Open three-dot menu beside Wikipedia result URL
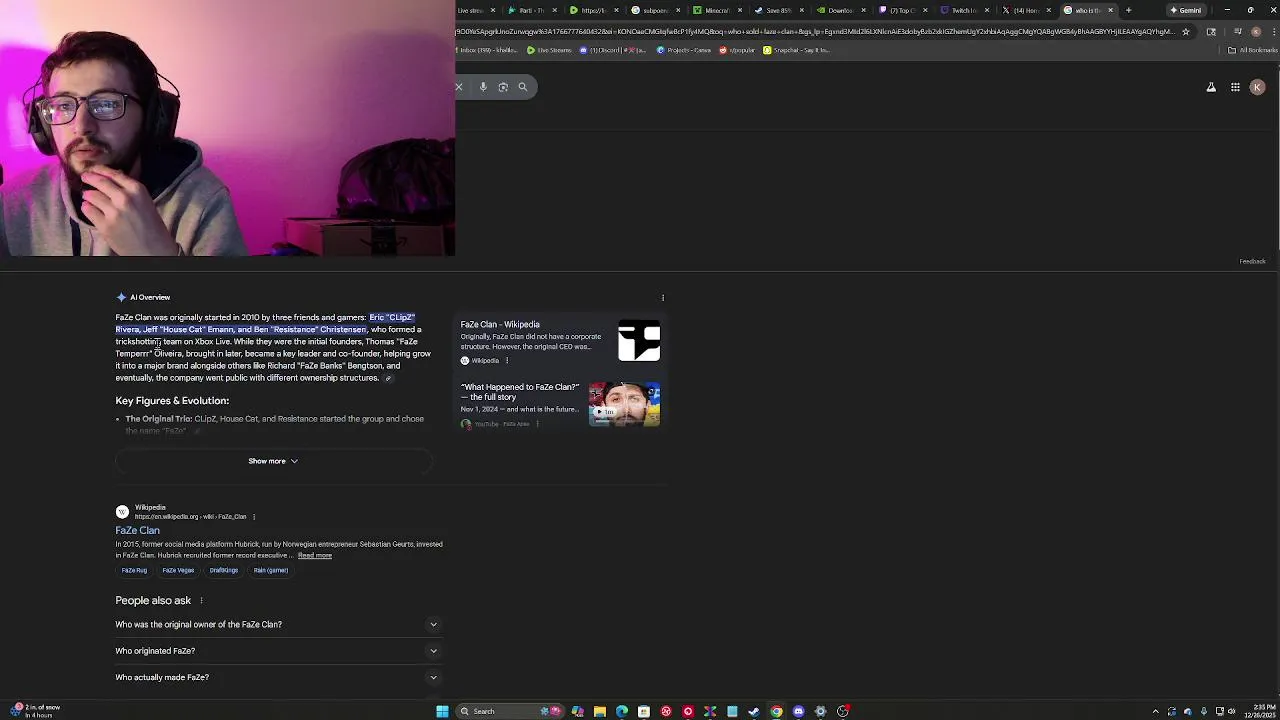 pos(254,517)
